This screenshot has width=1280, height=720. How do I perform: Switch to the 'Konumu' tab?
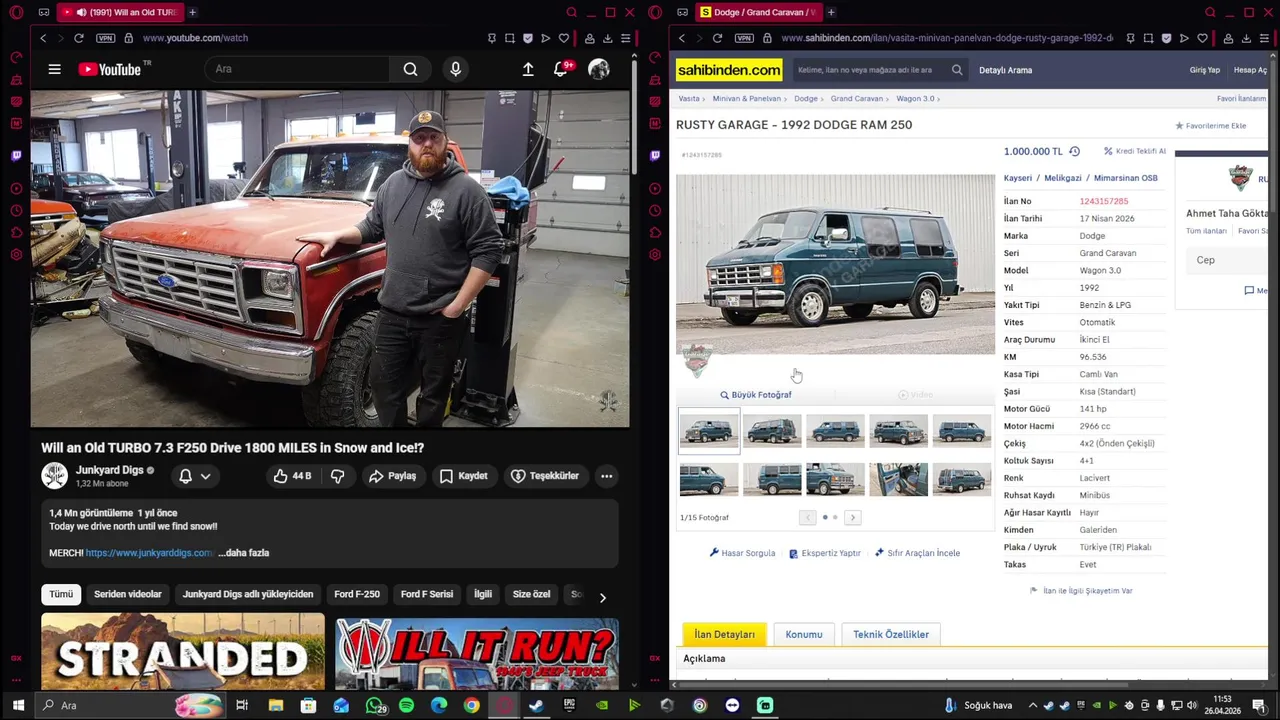click(804, 634)
